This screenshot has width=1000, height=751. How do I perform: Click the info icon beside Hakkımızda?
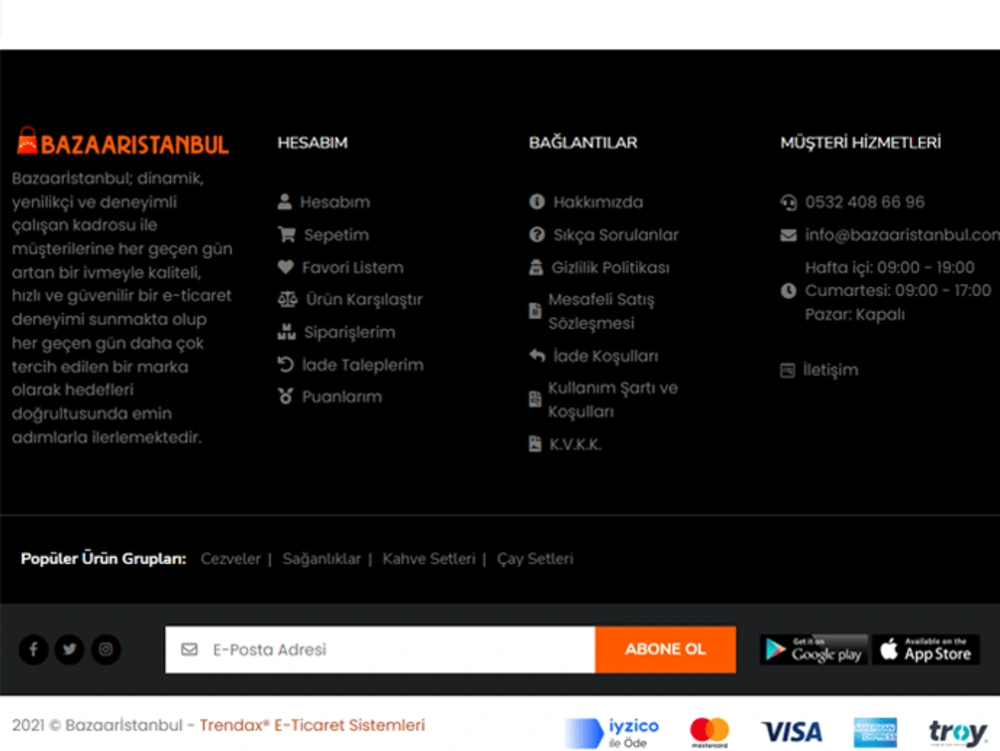coord(537,202)
